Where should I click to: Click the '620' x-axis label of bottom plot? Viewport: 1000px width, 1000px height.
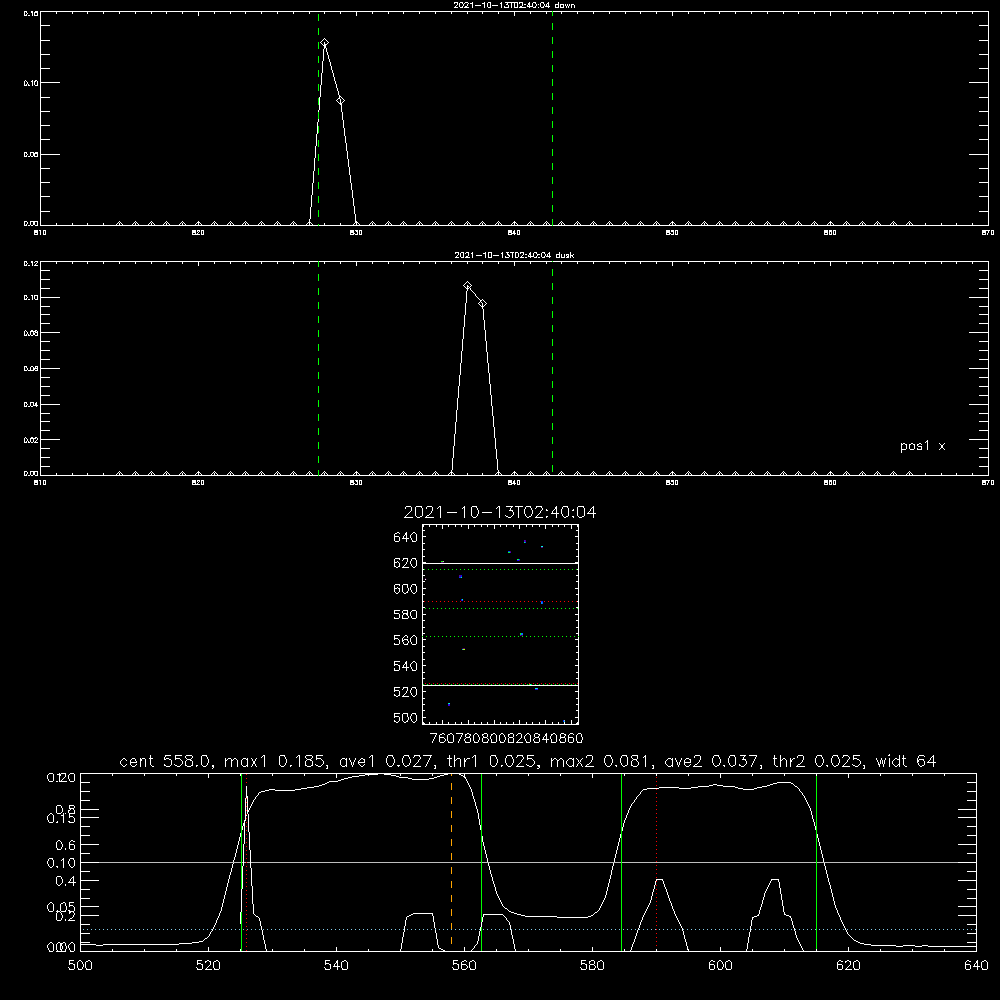pyautogui.click(x=848, y=966)
